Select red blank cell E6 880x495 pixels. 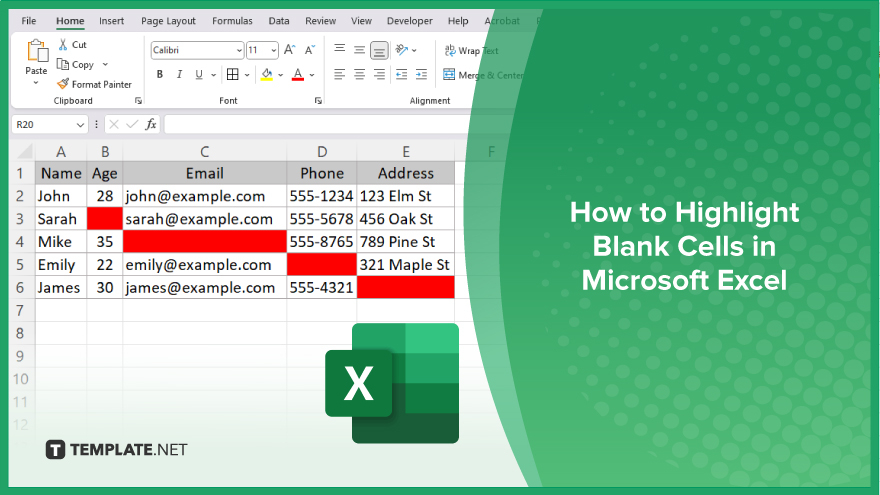click(405, 287)
